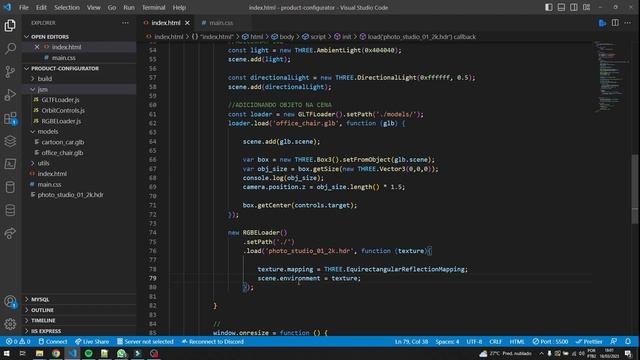Select office_chair.glb in models folder
This screenshot has height=360, width=640.
(62, 153)
